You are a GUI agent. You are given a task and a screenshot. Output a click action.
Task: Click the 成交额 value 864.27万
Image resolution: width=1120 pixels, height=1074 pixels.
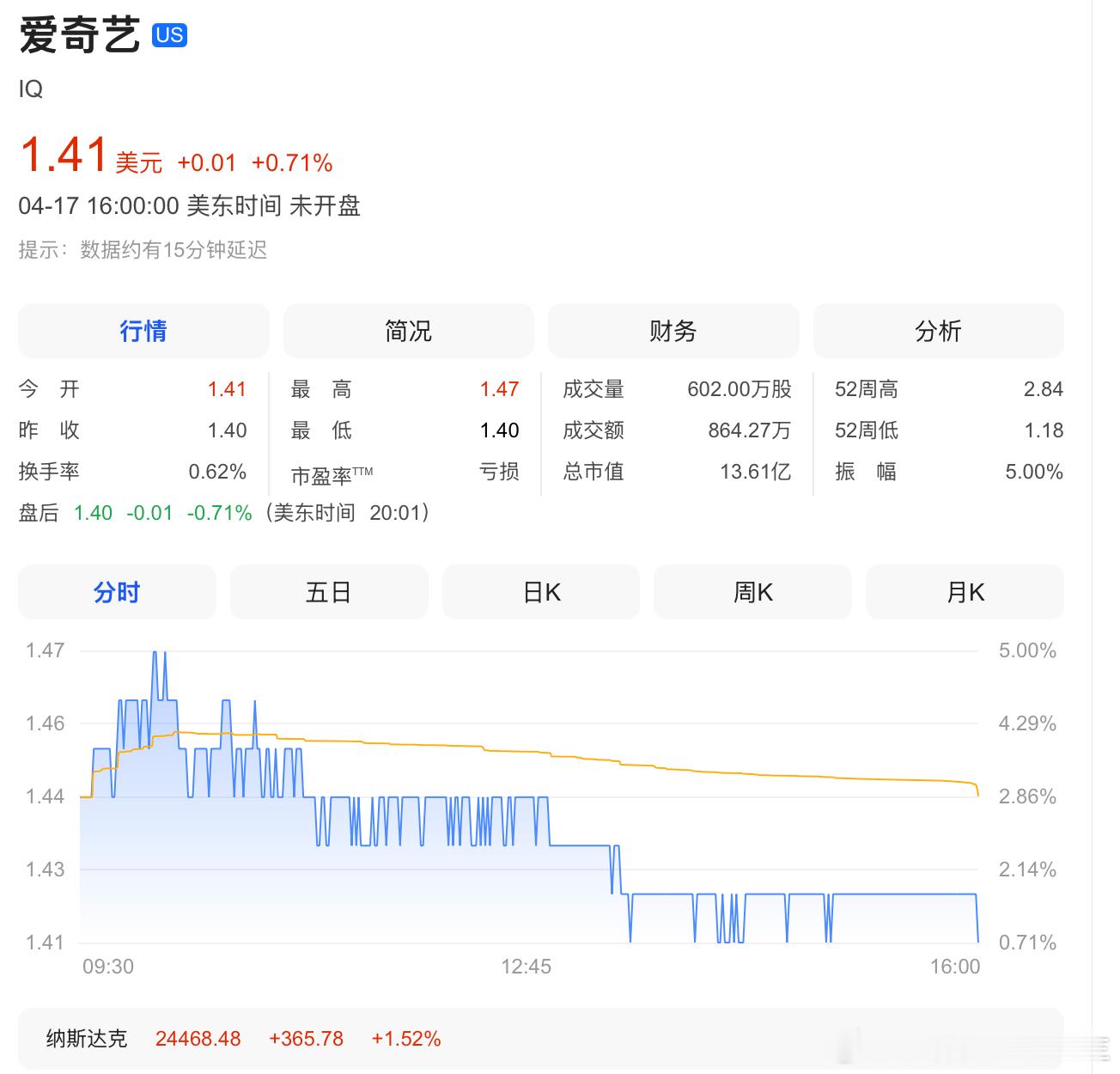[750, 430]
